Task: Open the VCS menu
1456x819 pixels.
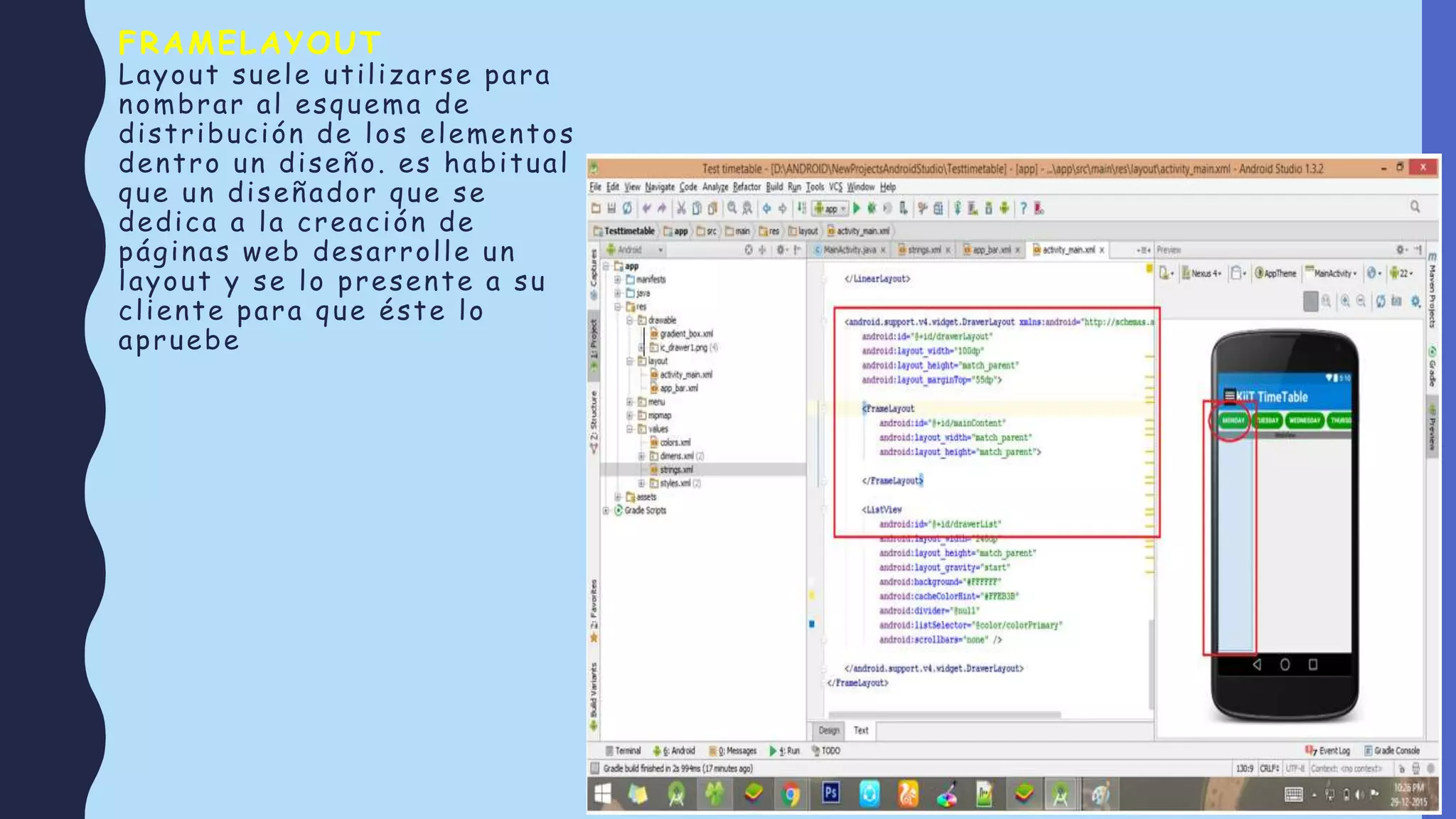Action: 835,187
